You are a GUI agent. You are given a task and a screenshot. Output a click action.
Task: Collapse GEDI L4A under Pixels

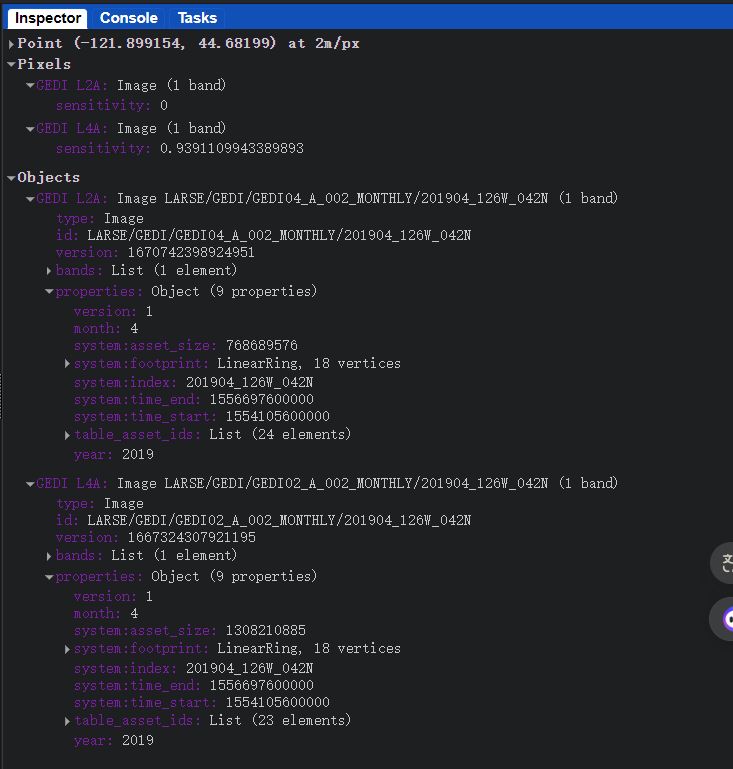coord(30,129)
